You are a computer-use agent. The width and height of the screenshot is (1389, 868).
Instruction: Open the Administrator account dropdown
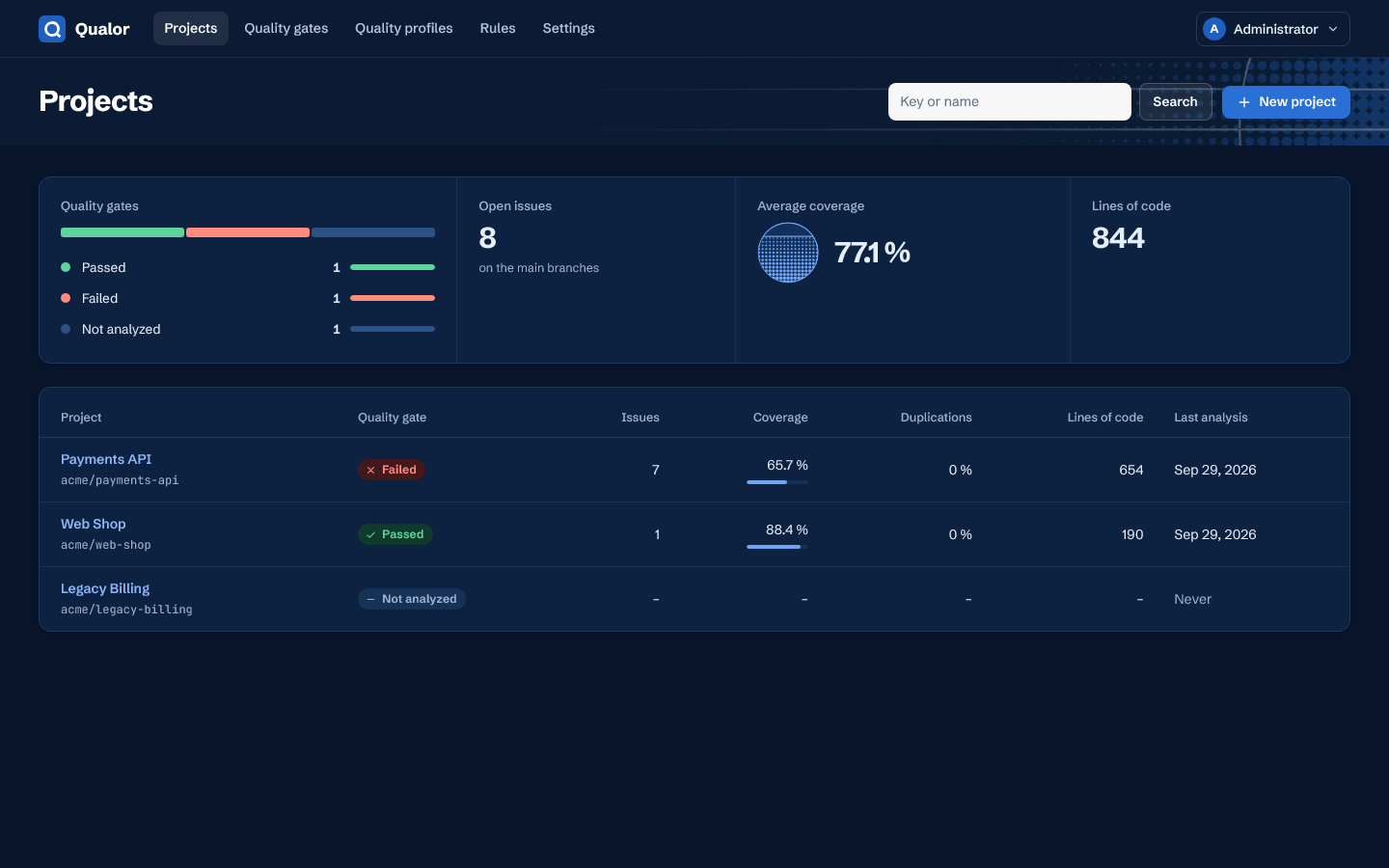(x=1273, y=29)
